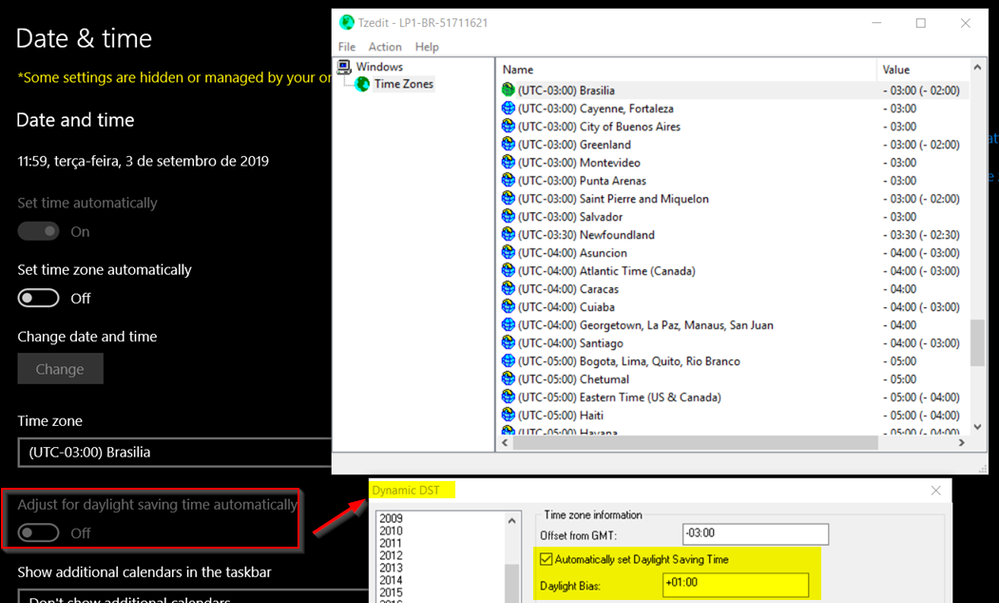The height and width of the screenshot is (603, 999).
Task: Click the globe icon beside Punta Arenas
Action: click(x=508, y=180)
